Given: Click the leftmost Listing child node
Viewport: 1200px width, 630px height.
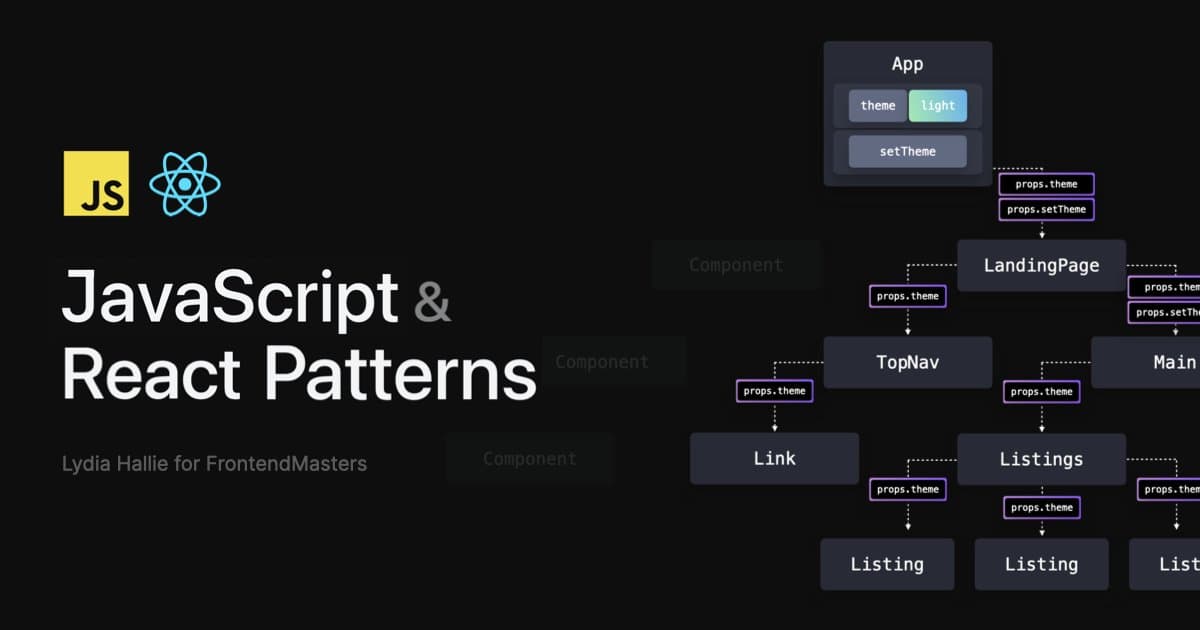Looking at the screenshot, I should [x=887, y=564].
